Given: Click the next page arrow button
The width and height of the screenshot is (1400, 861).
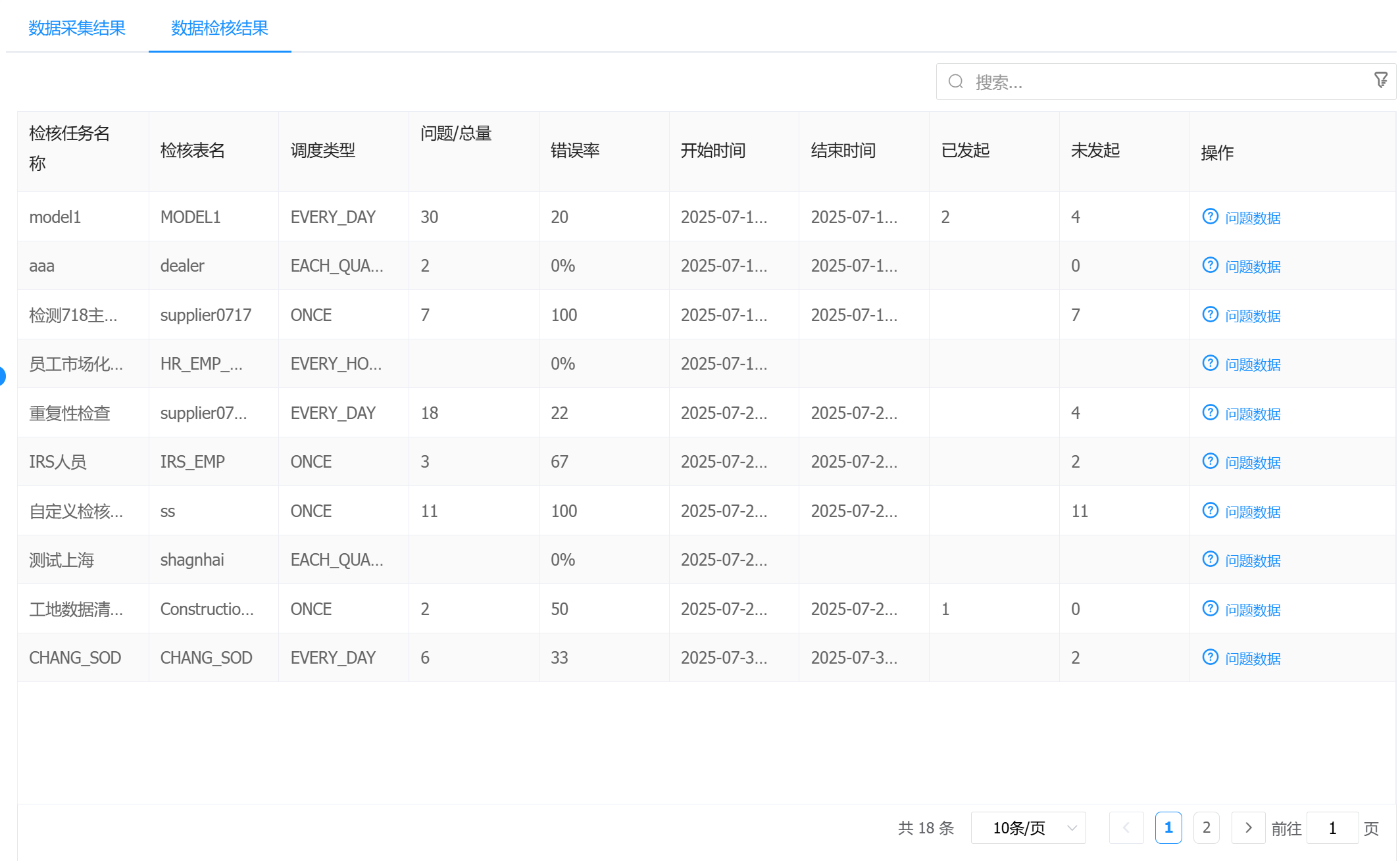Looking at the screenshot, I should pyautogui.click(x=1248, y=828).
